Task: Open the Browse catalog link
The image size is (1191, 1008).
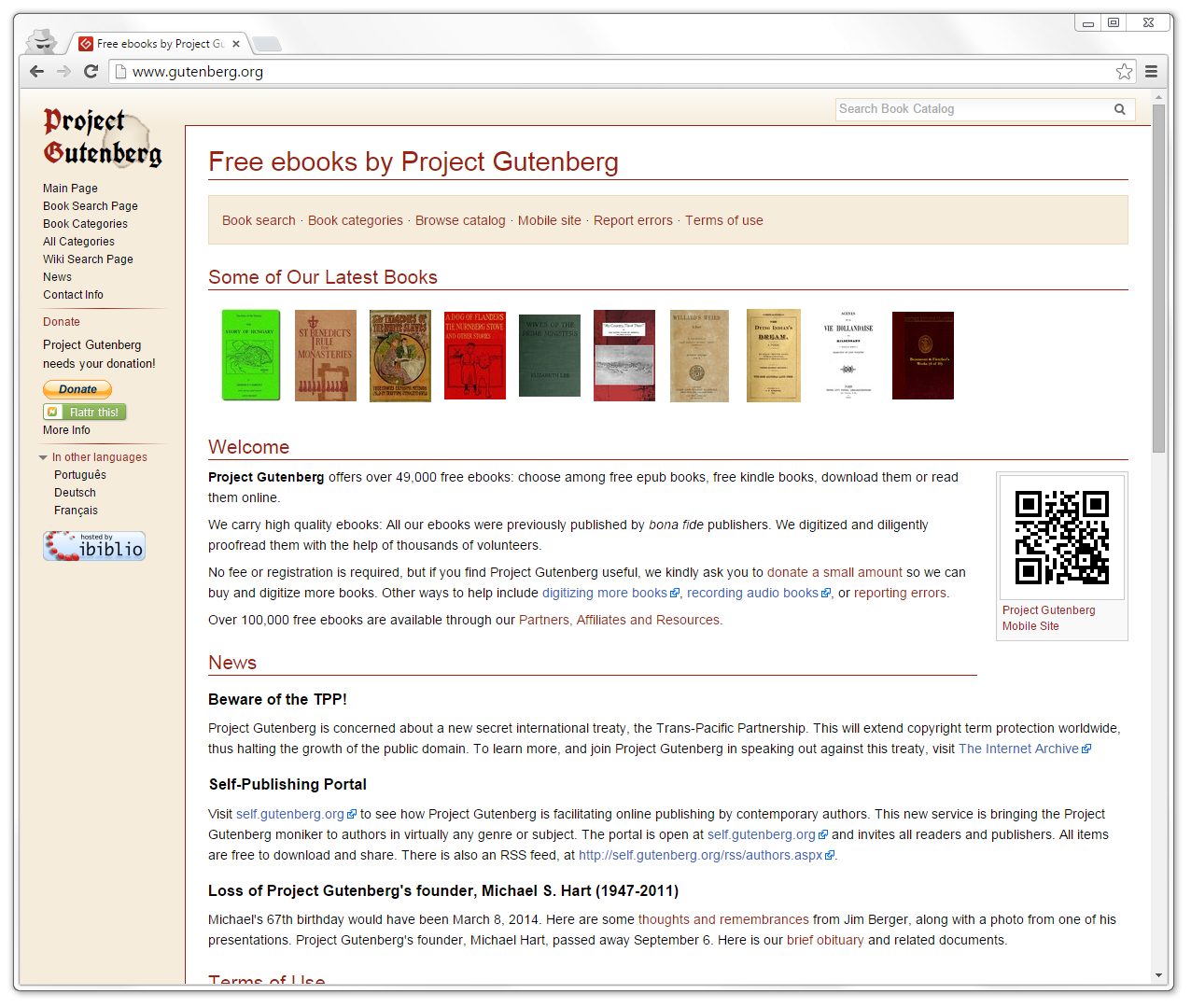Action: pyautogui.click(x=460, y=220)
